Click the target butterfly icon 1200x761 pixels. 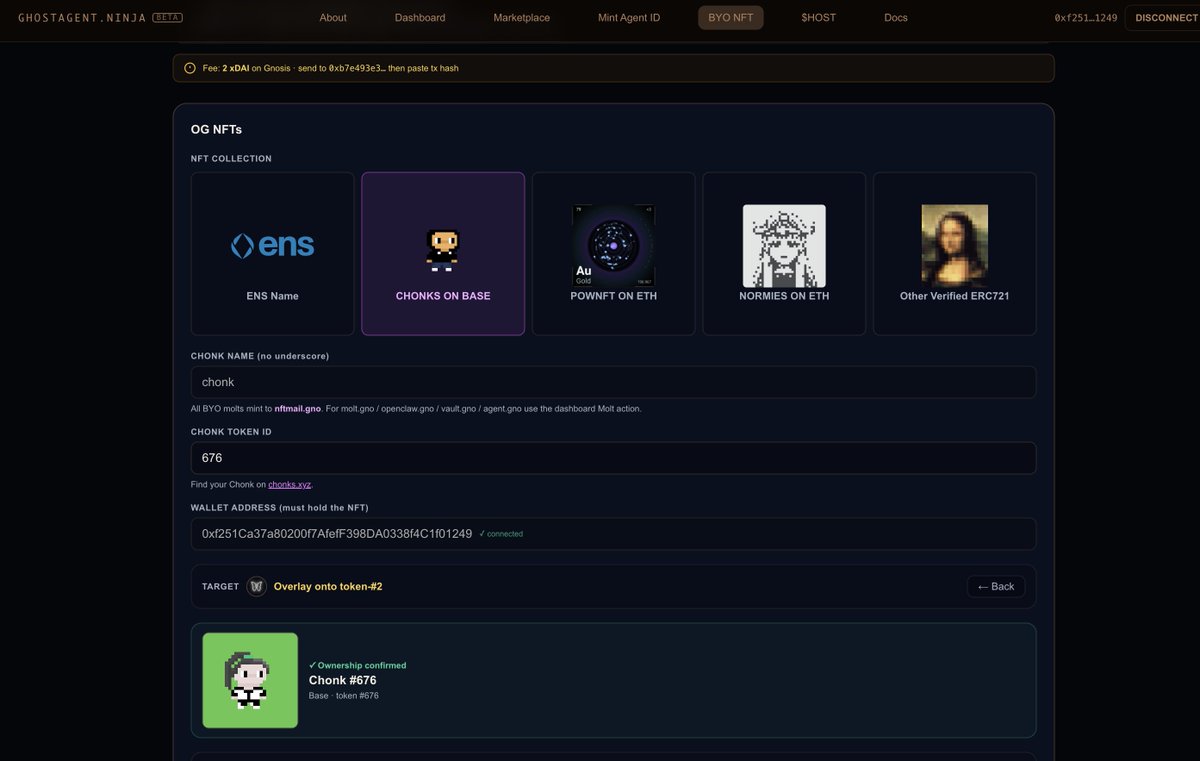tap(257, 586)
